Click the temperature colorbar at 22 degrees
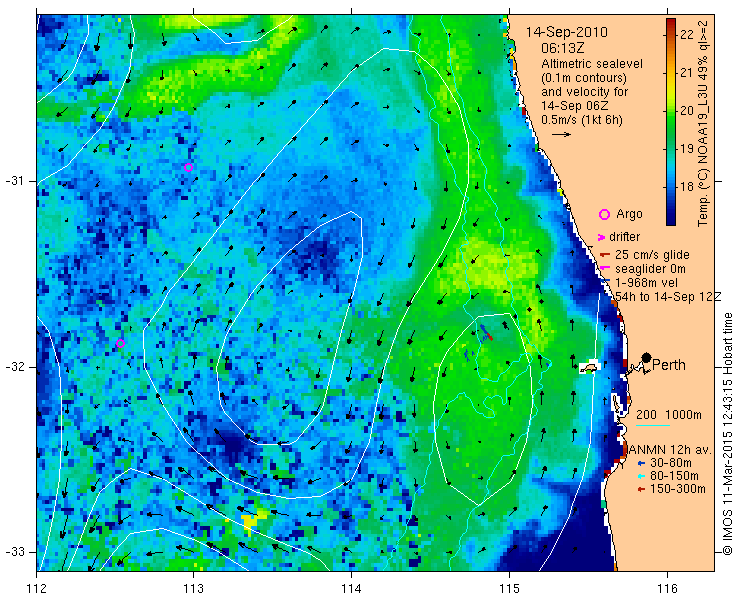Image resolution: width=740 pixels, height=600 pixels. 671,35
